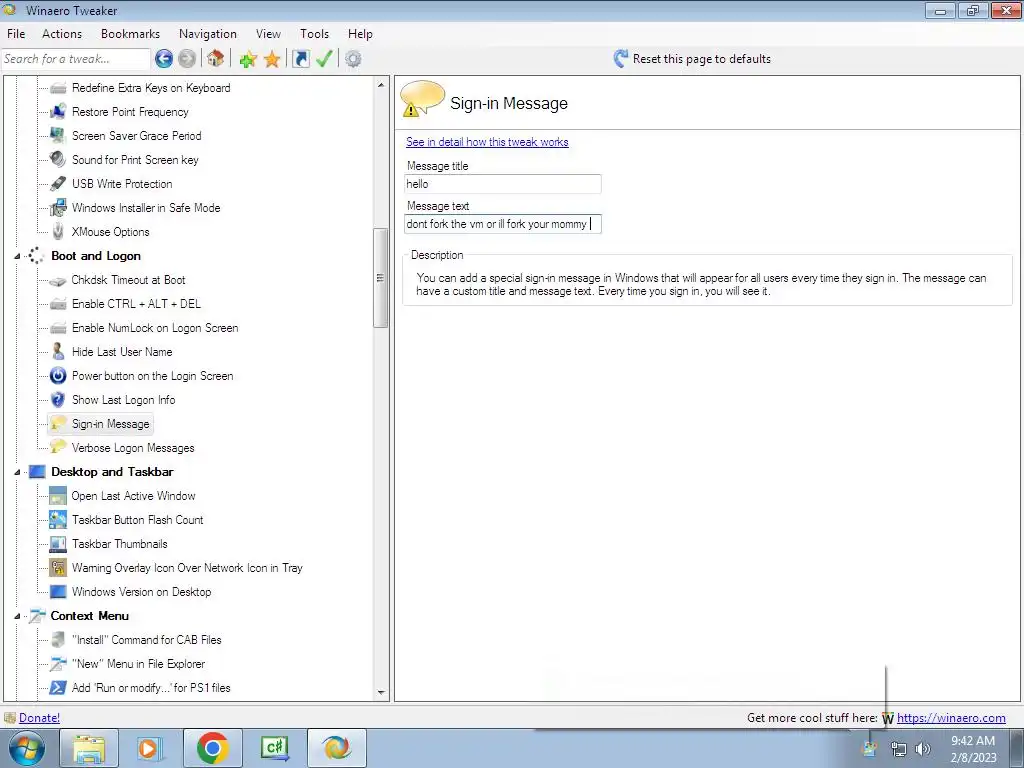Select '"Install" Command for CAB Files' item
Viewport: 1024px width, 768px height.
(146, 640)
